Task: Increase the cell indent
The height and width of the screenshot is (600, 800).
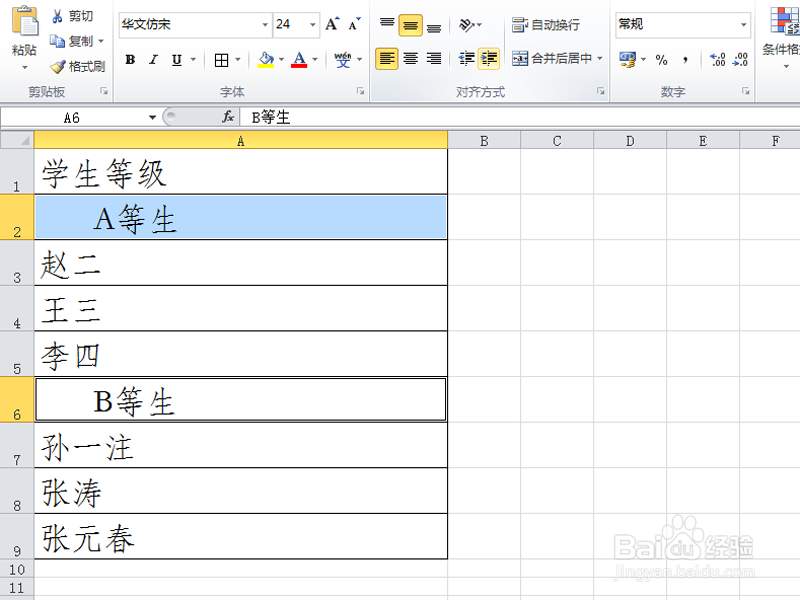Action: coord(489,59)
